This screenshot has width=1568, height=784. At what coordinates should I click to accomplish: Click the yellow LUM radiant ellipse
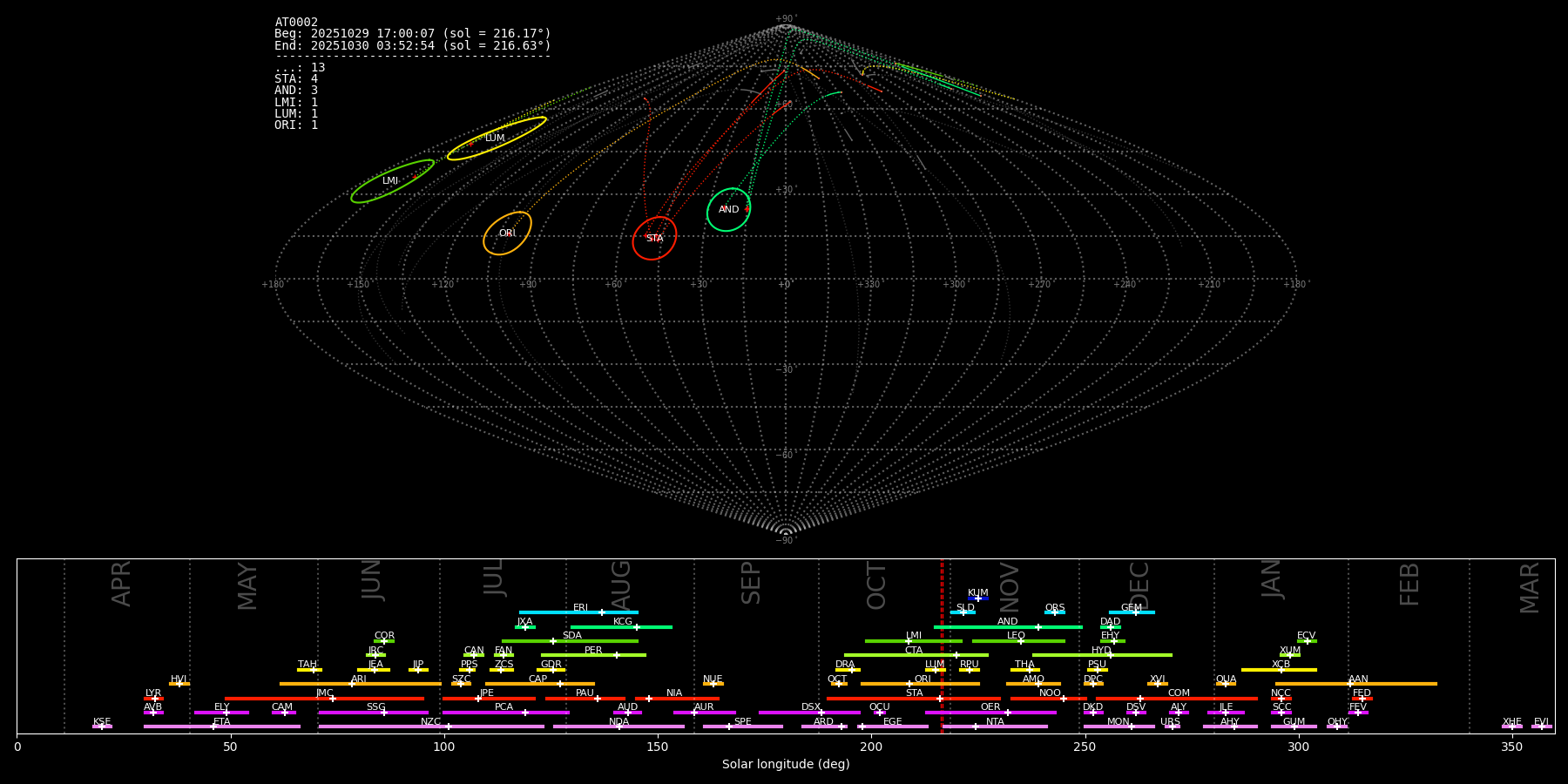point(497,138)
